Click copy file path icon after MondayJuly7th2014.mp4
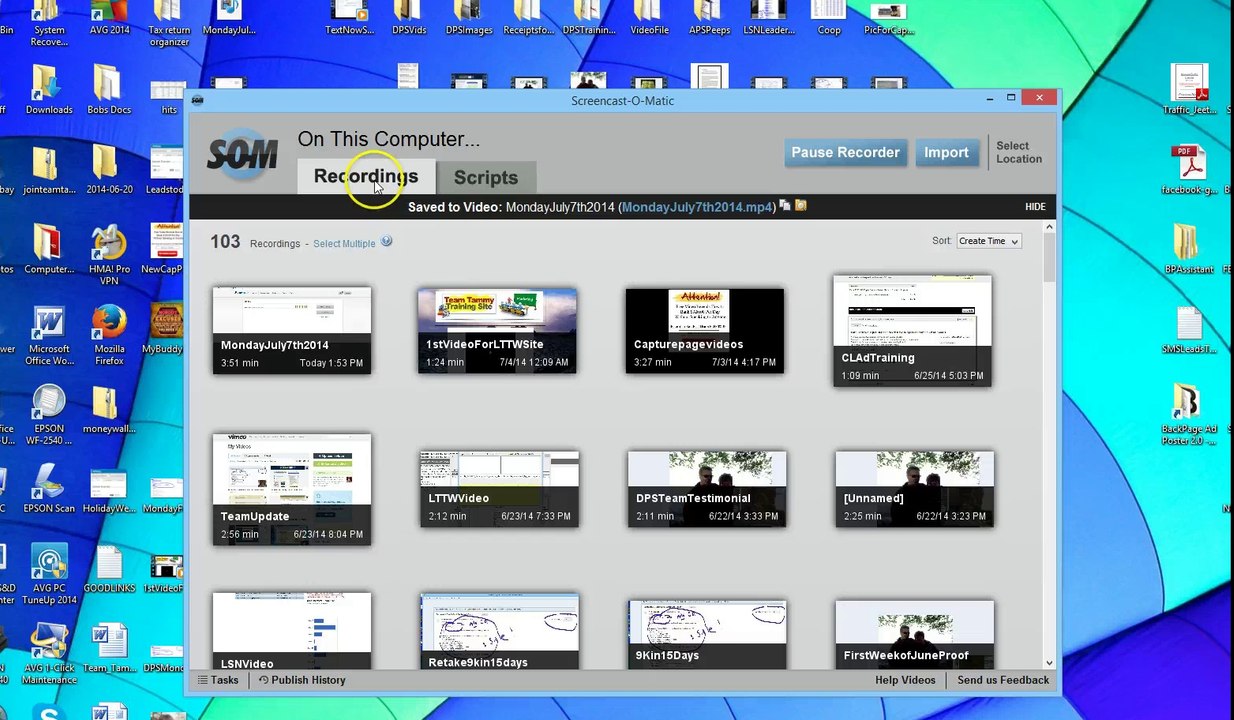 tap(785, 205)
